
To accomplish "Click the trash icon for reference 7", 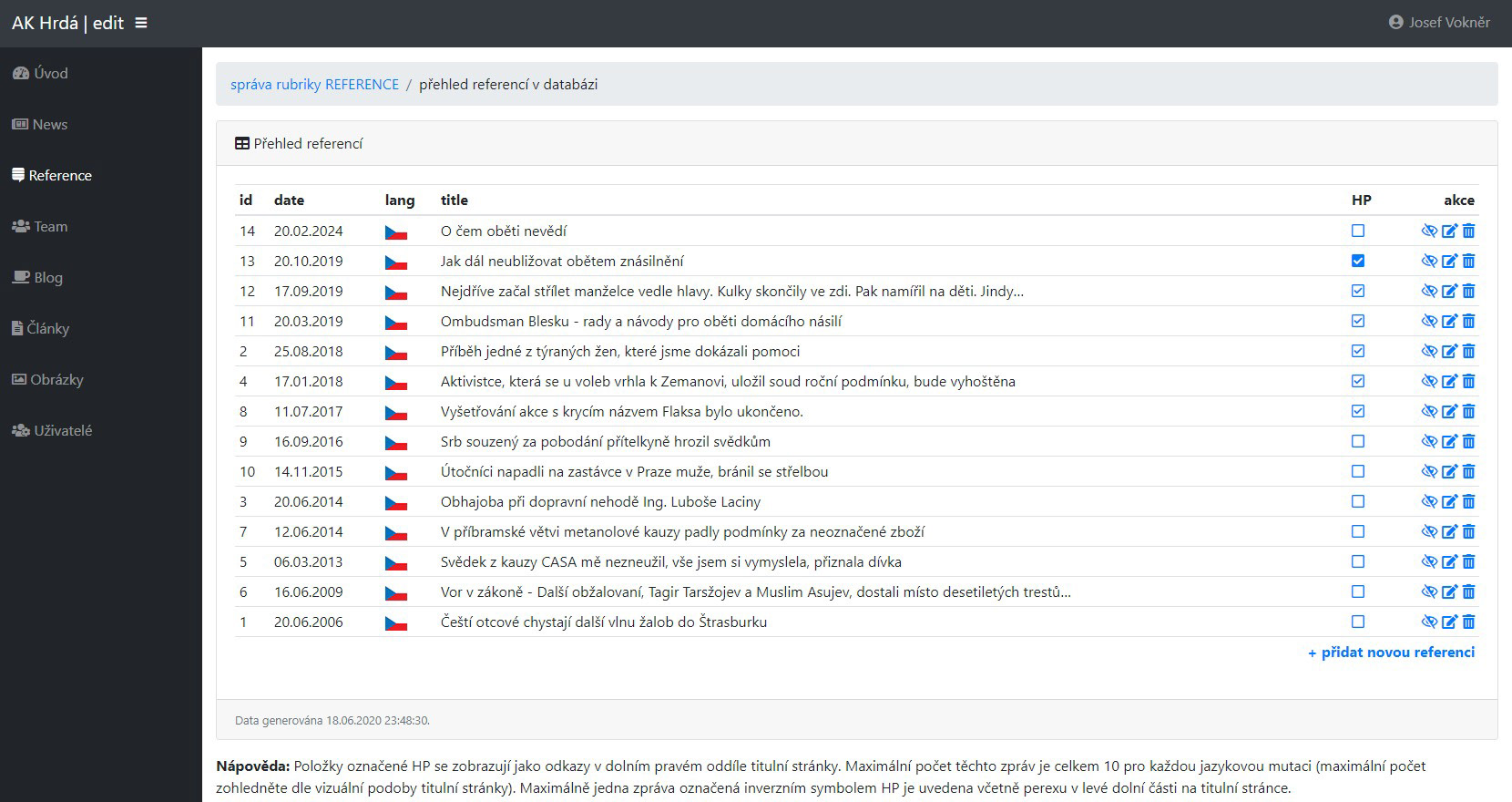I will [x=1468, y=532].
